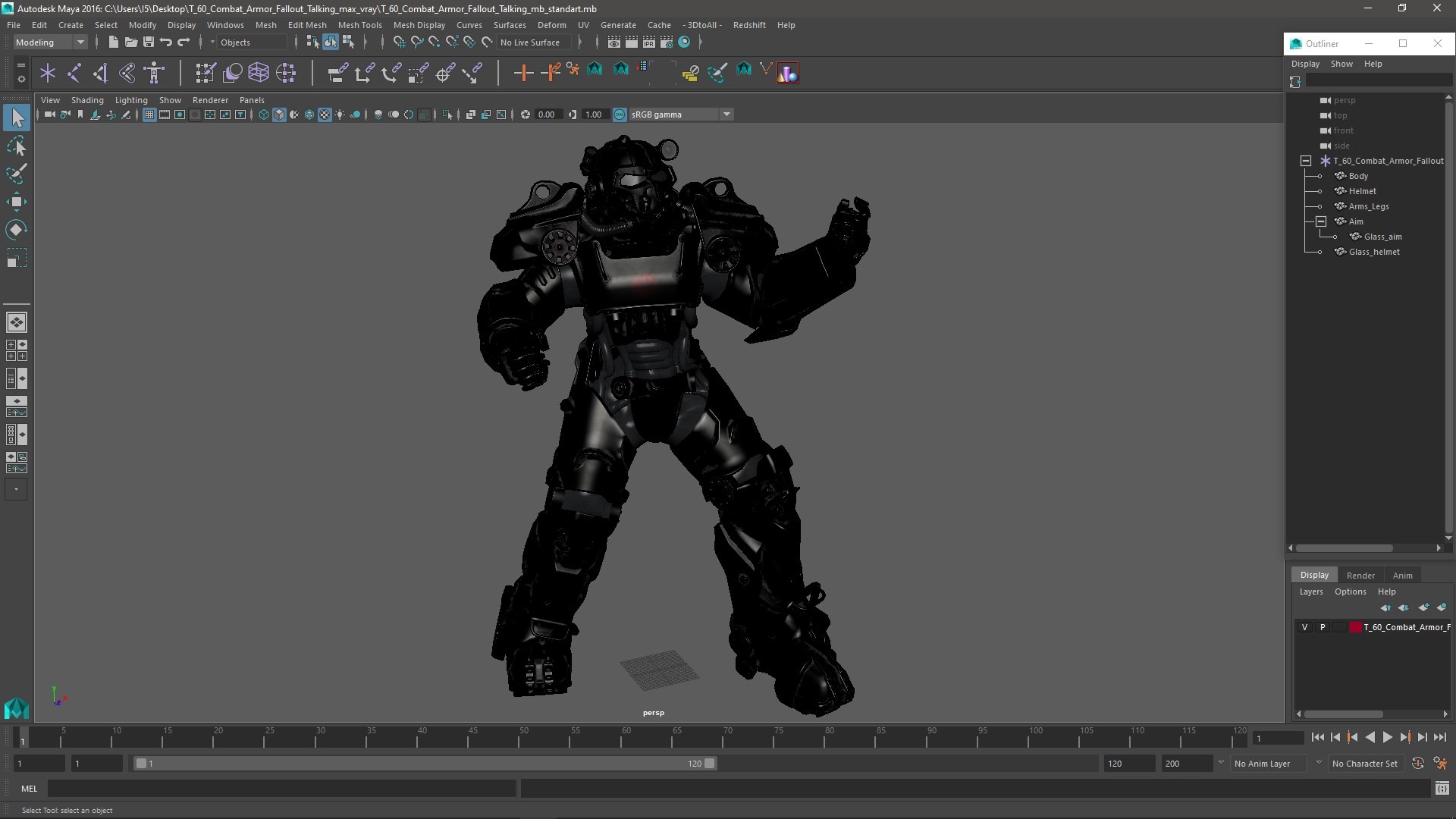1456x819 pixels.
Task: Click the Save scene icon
Action: (x=149, y=42)
